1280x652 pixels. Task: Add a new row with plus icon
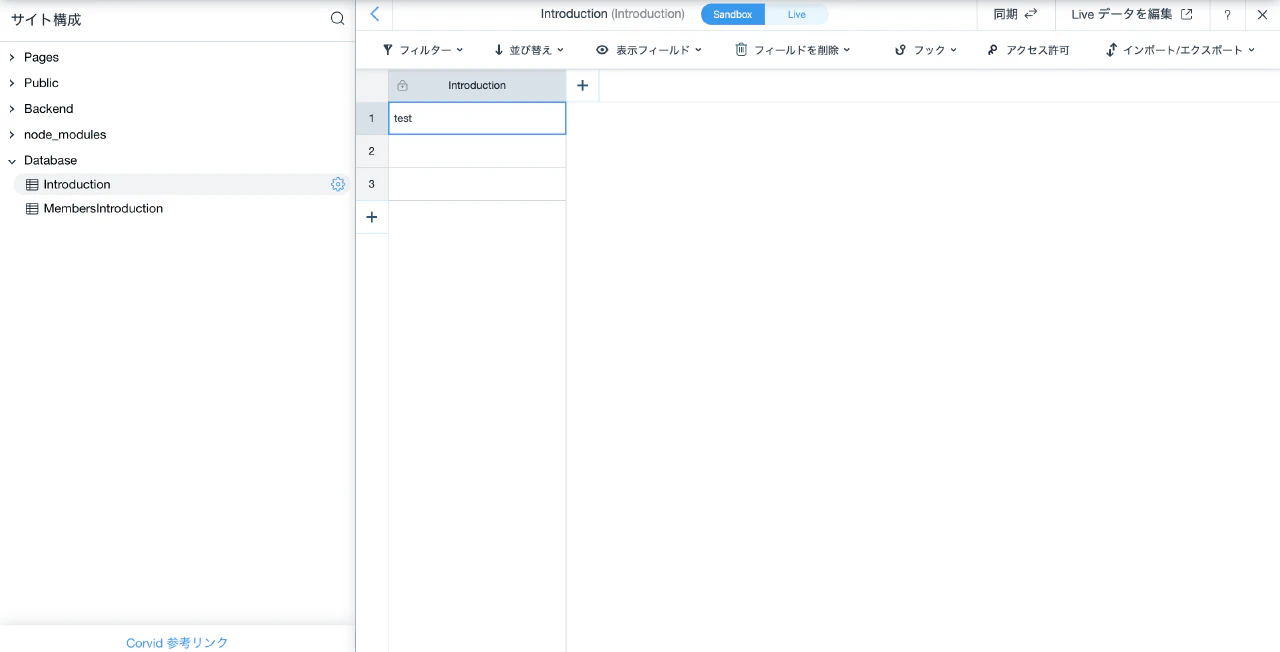(x=372, y=217)
